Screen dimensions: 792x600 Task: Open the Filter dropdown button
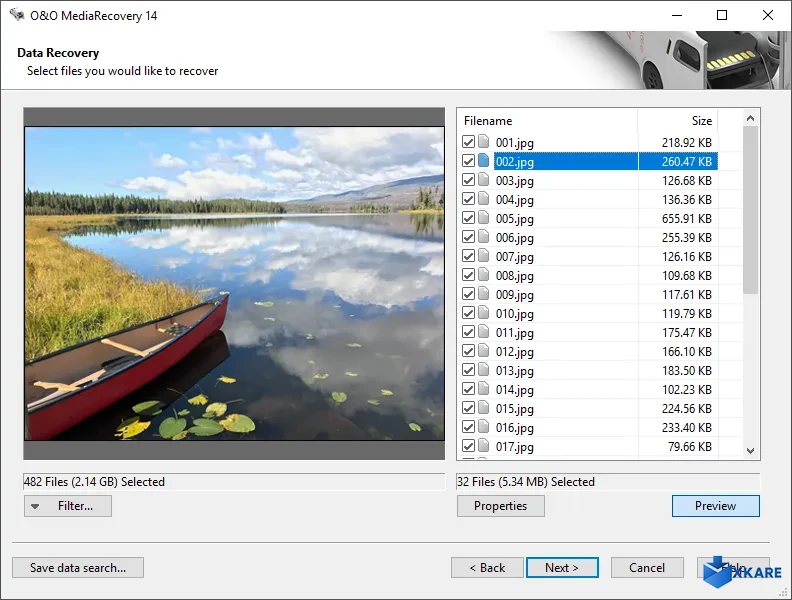pyautogui.click(x=67, y=506)
